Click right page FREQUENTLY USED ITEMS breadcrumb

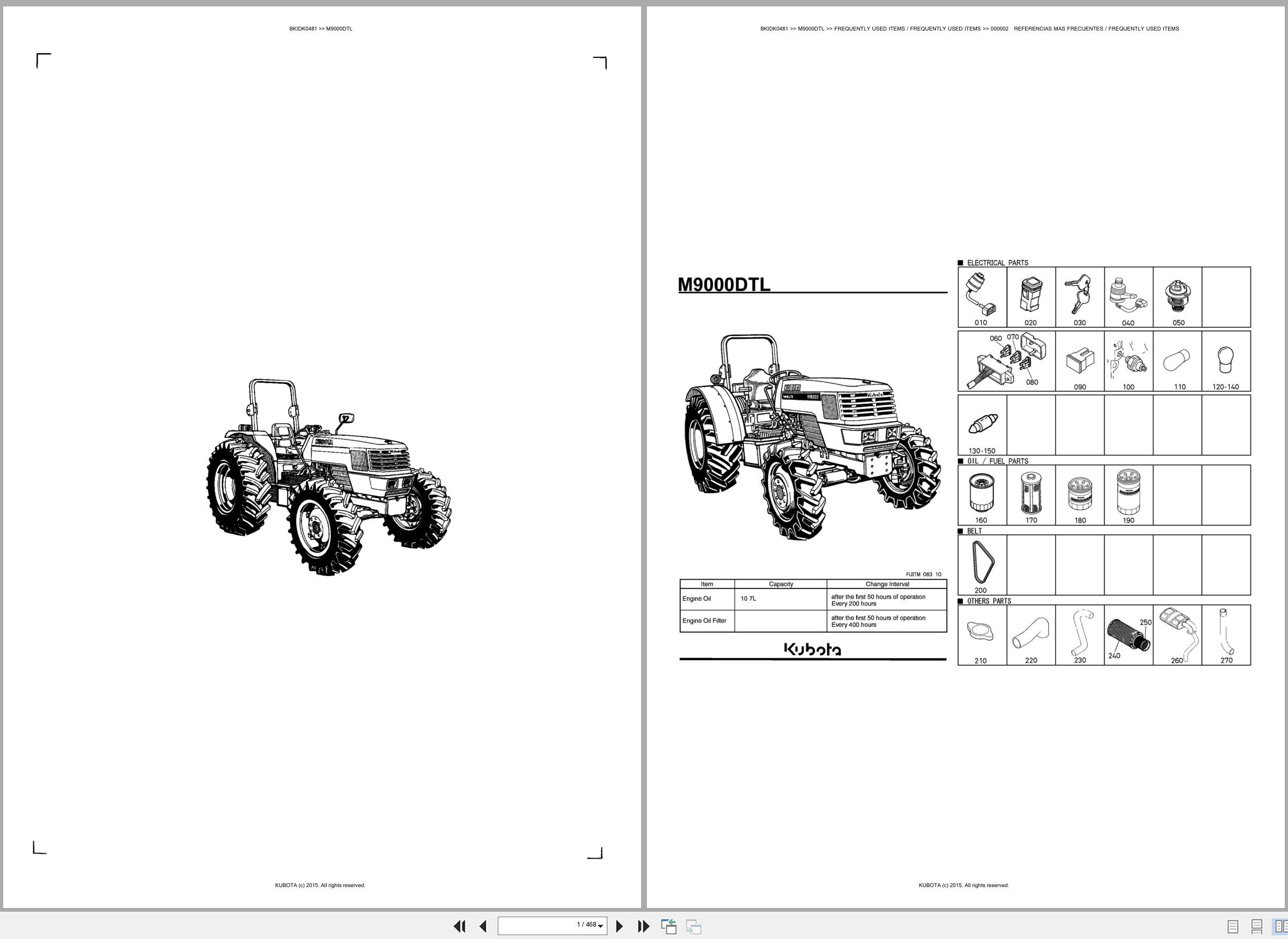click(x=969, y=28)
